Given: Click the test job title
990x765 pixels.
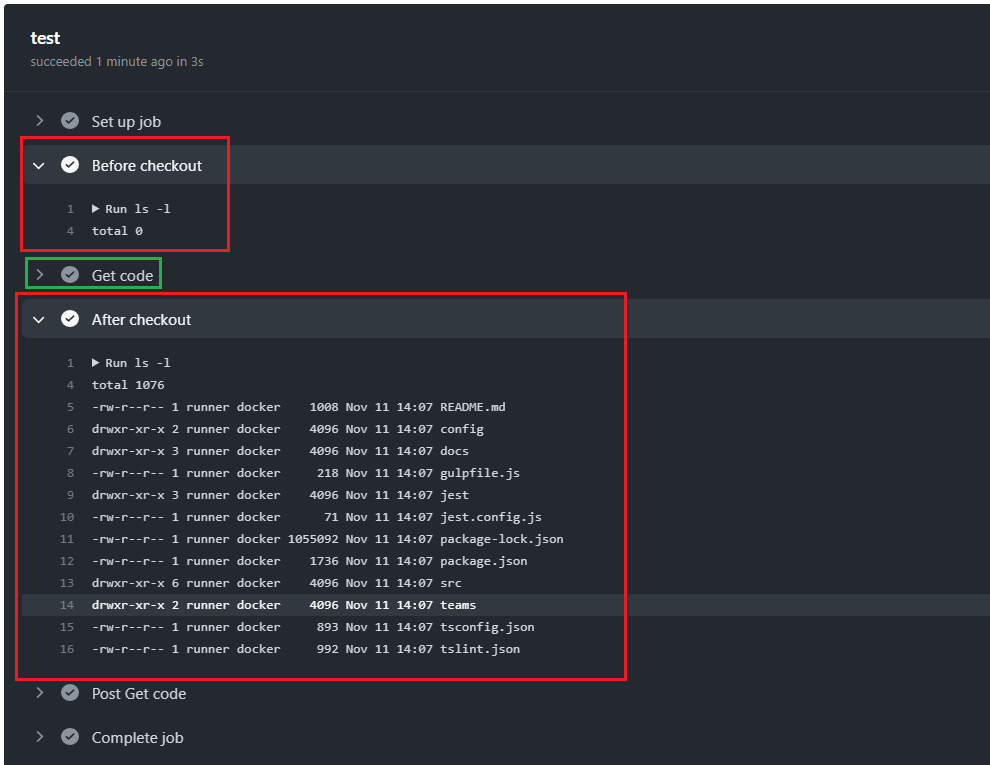Looking at the screenshot, I should pos(45,38).
